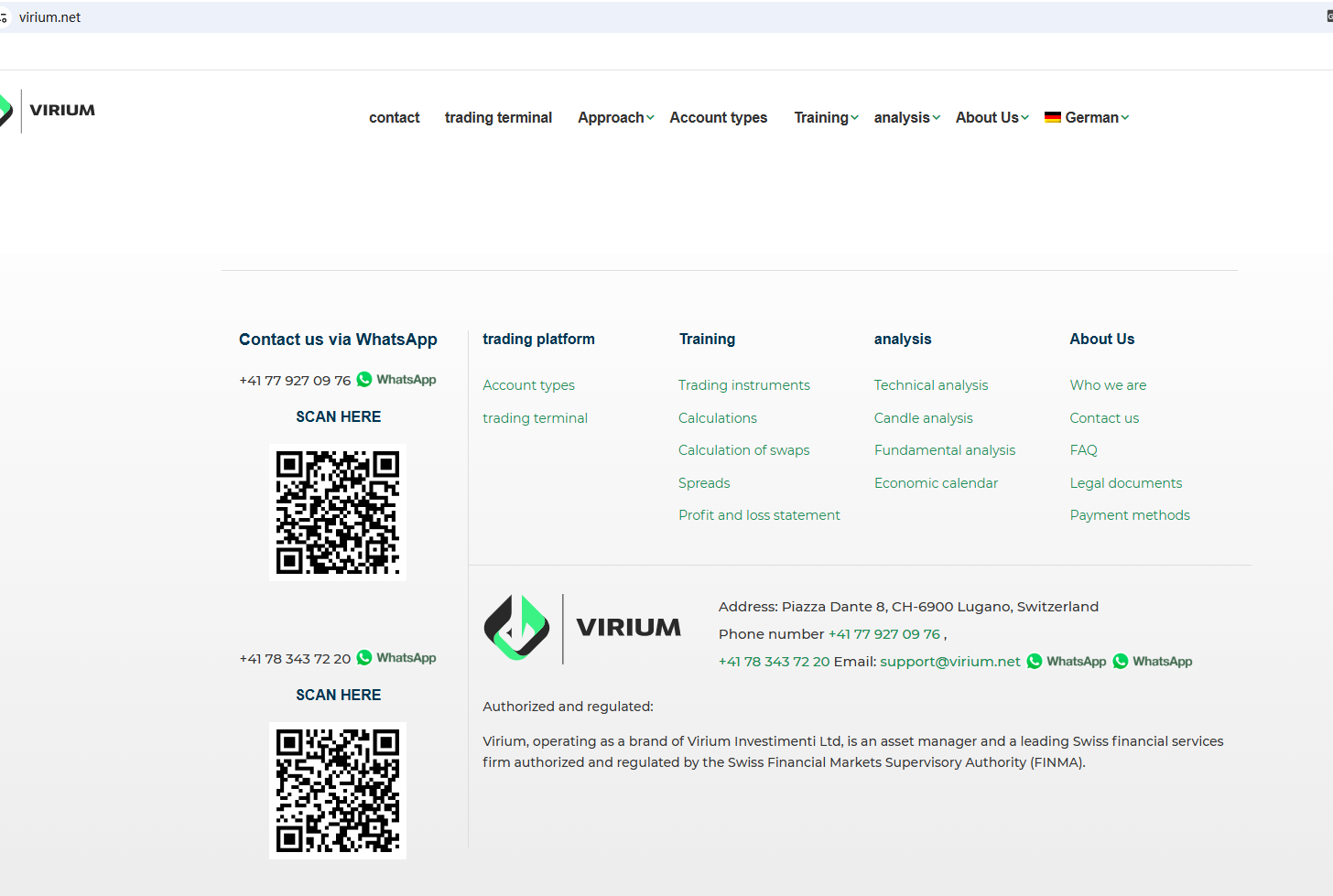Open the trading terminal footer link
Screen dimensions: 1333x896
536,418
